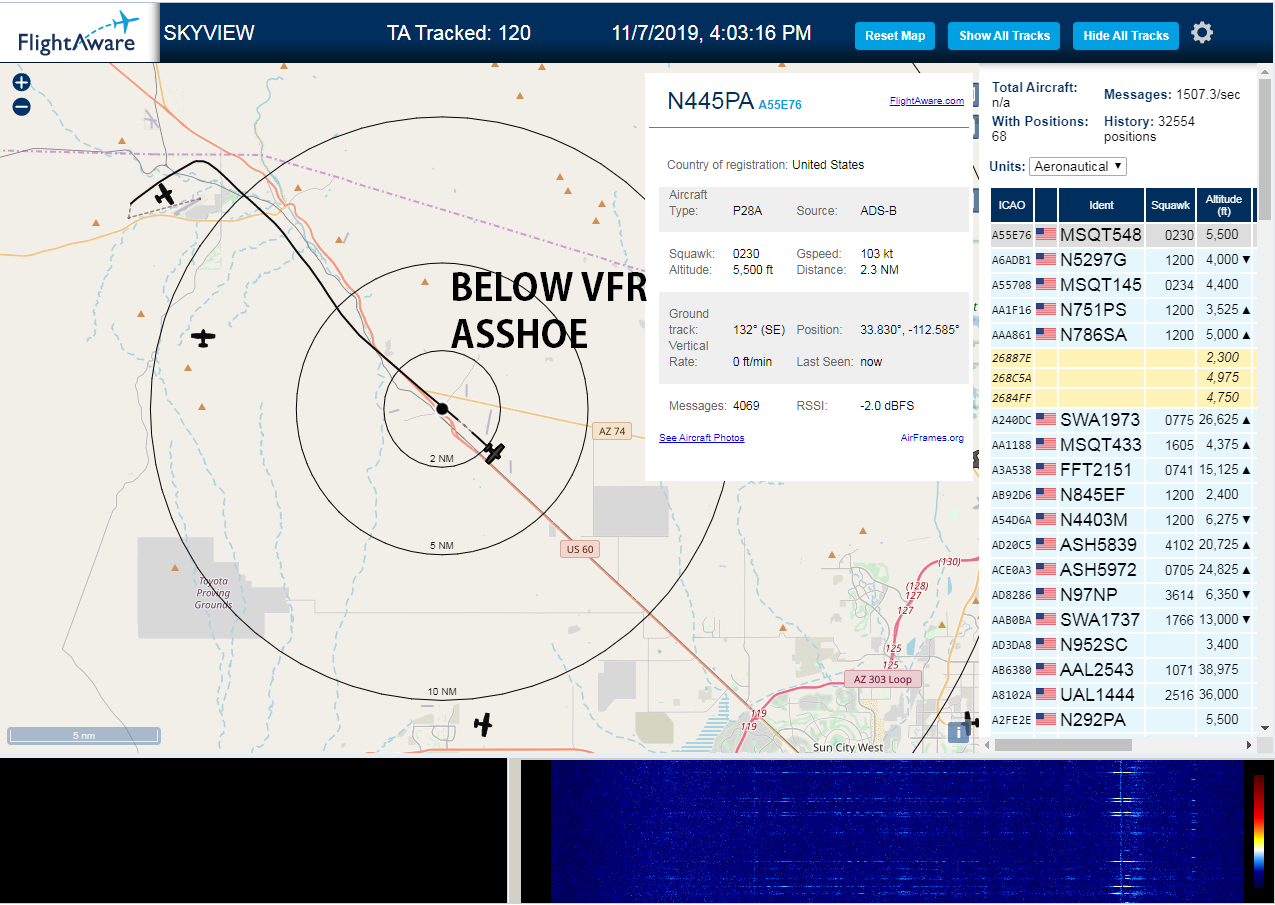Sort table by Ident column header
Screen dimensions: 1275x905
1101,205
